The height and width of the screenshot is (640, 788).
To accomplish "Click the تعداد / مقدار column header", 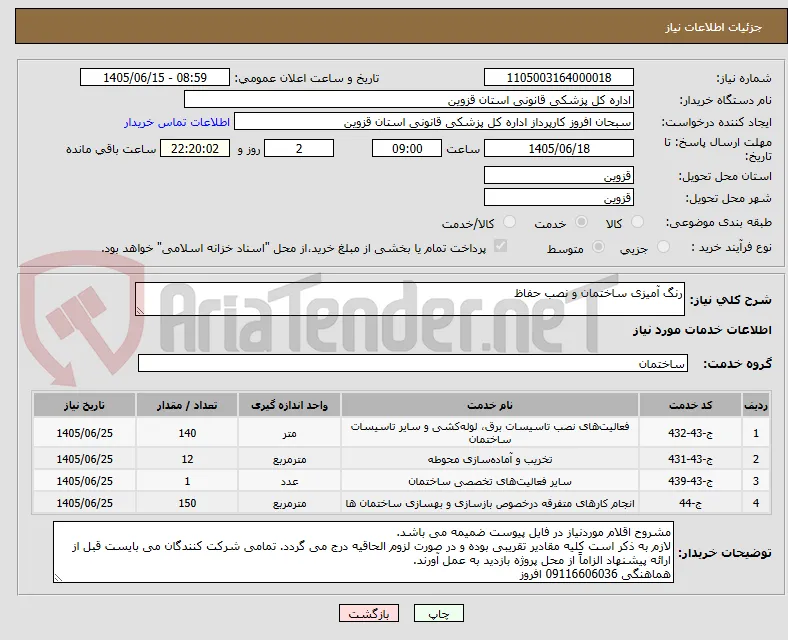I will 187,405.
